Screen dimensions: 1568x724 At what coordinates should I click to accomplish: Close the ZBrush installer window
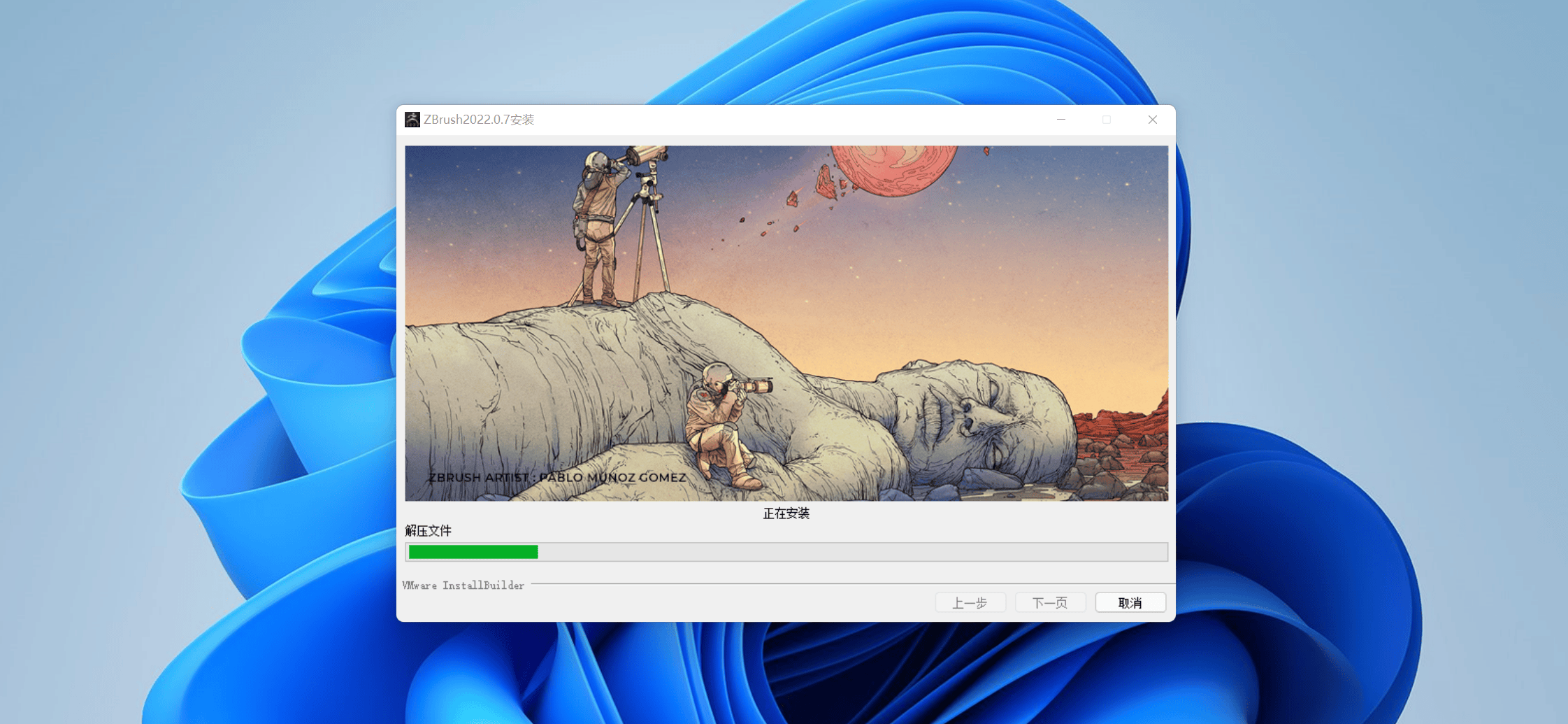point(1153,120)
